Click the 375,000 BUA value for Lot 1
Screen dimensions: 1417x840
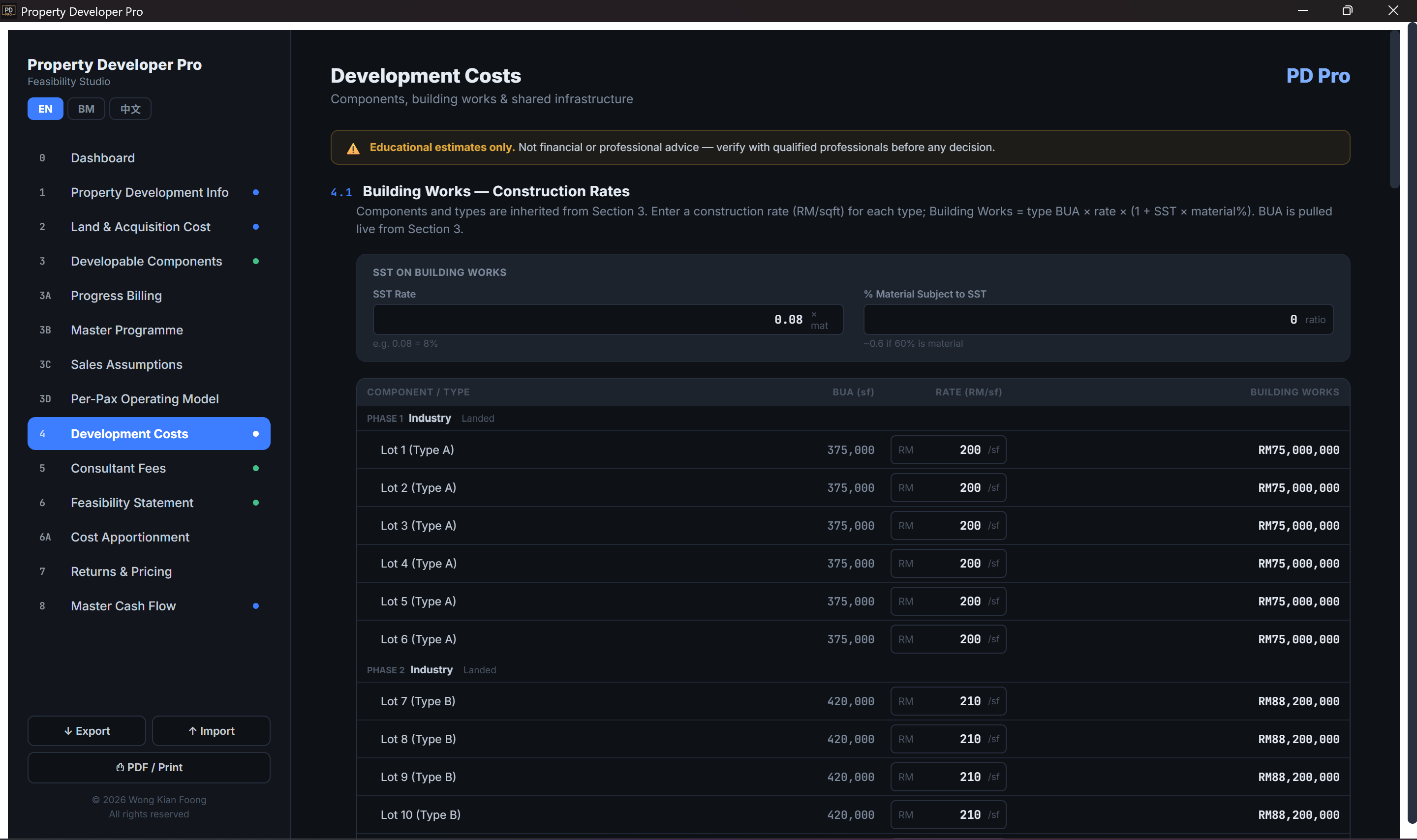(x=851, y=450)
